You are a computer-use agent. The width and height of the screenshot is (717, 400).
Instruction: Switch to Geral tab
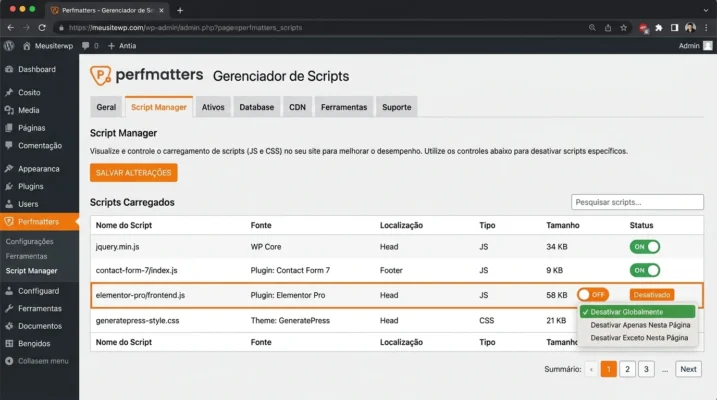106,107
